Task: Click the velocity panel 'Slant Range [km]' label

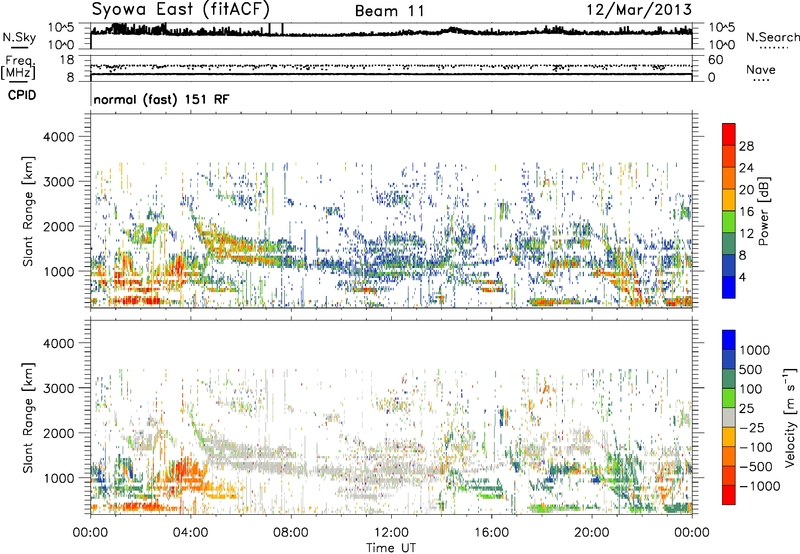Action: [x=28, y=417]
